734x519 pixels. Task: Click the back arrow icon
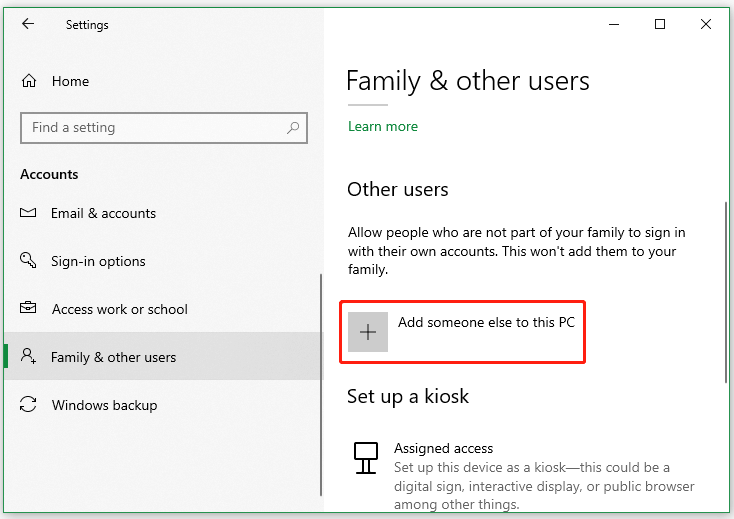pyautogui.click(x=28, y=24)
